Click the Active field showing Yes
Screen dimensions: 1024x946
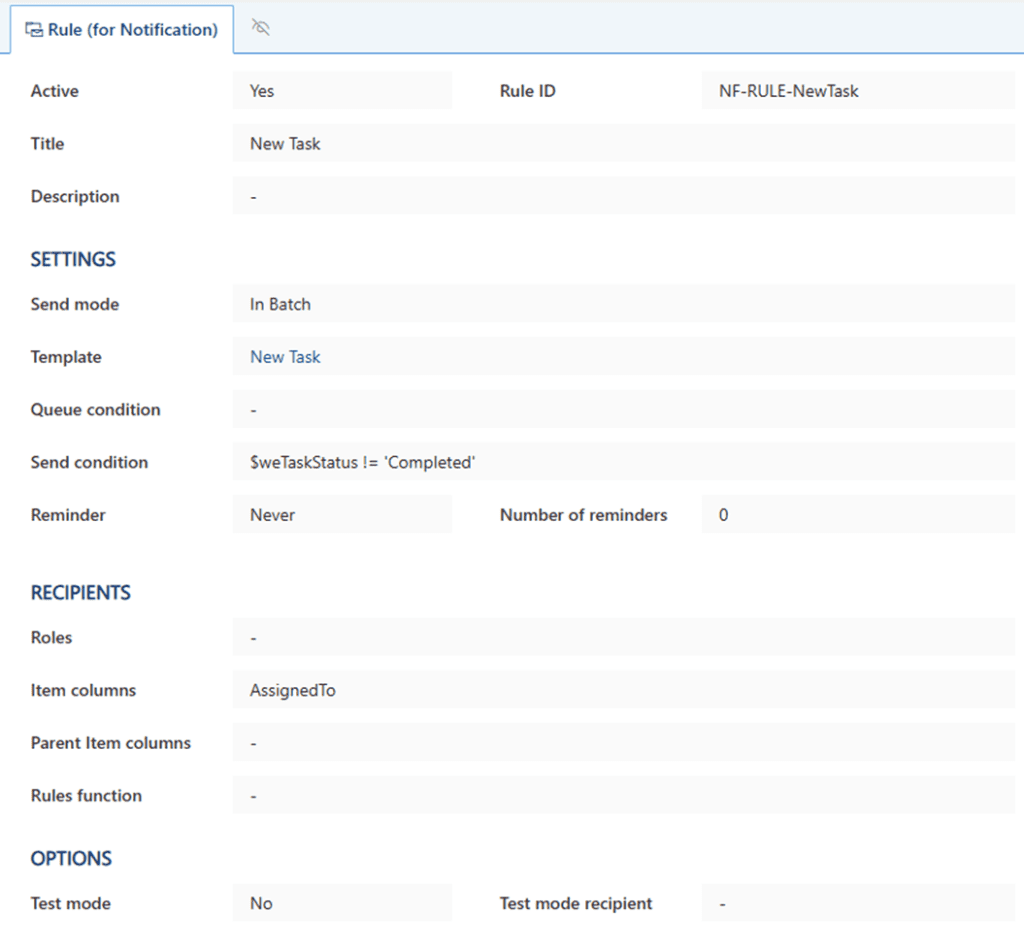340,90
